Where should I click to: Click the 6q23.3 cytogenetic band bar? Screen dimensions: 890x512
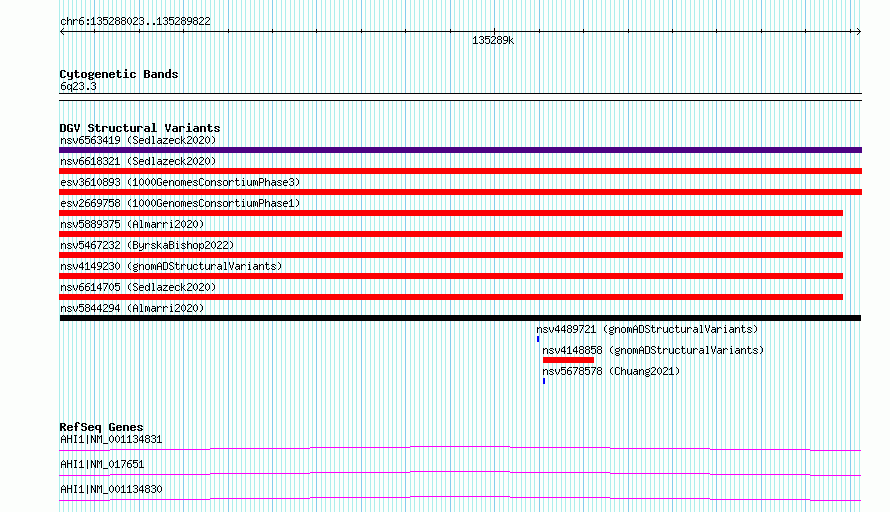pyautogui.click(x=460, y=97)
